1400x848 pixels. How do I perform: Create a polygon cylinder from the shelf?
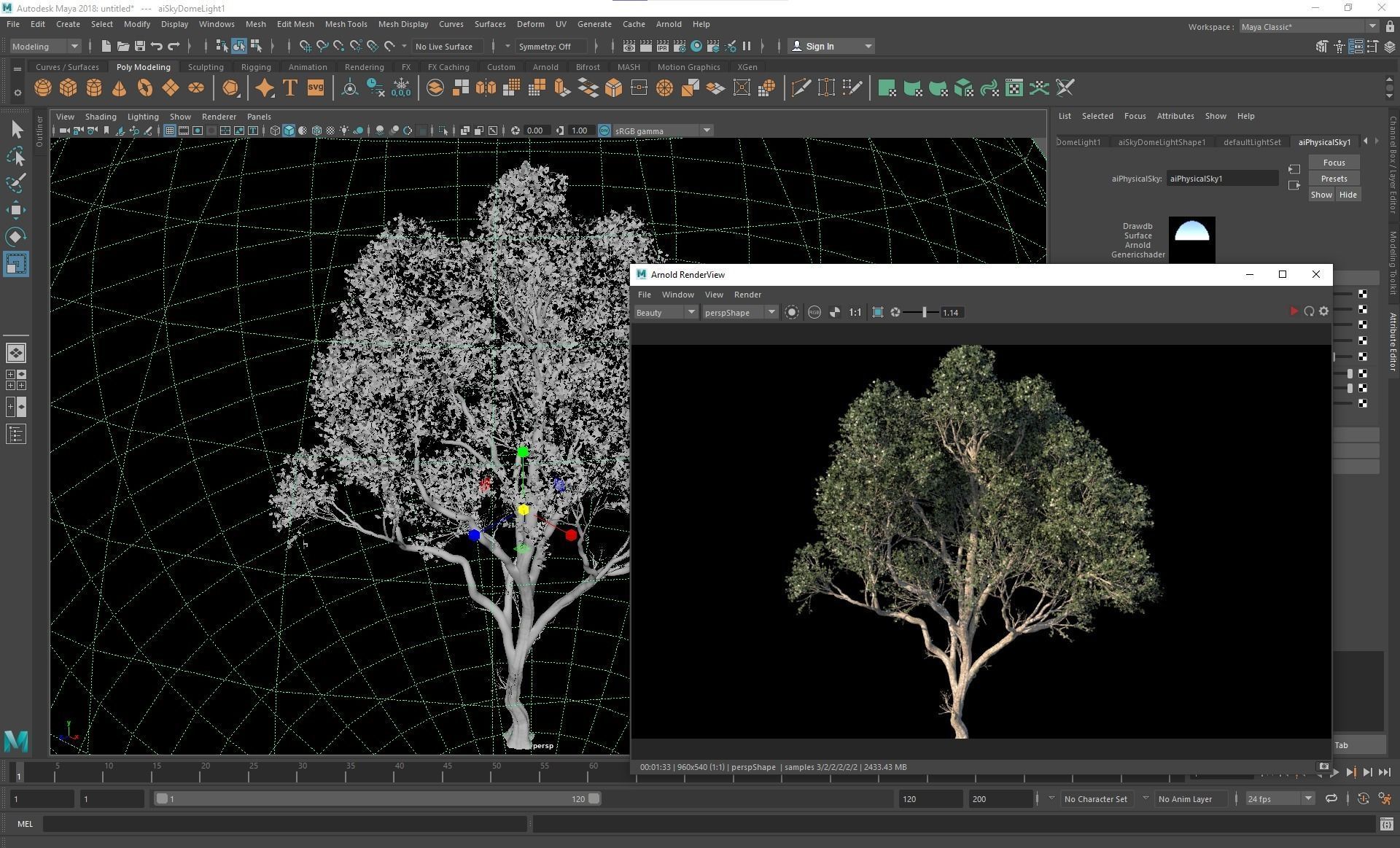[94, 88]
